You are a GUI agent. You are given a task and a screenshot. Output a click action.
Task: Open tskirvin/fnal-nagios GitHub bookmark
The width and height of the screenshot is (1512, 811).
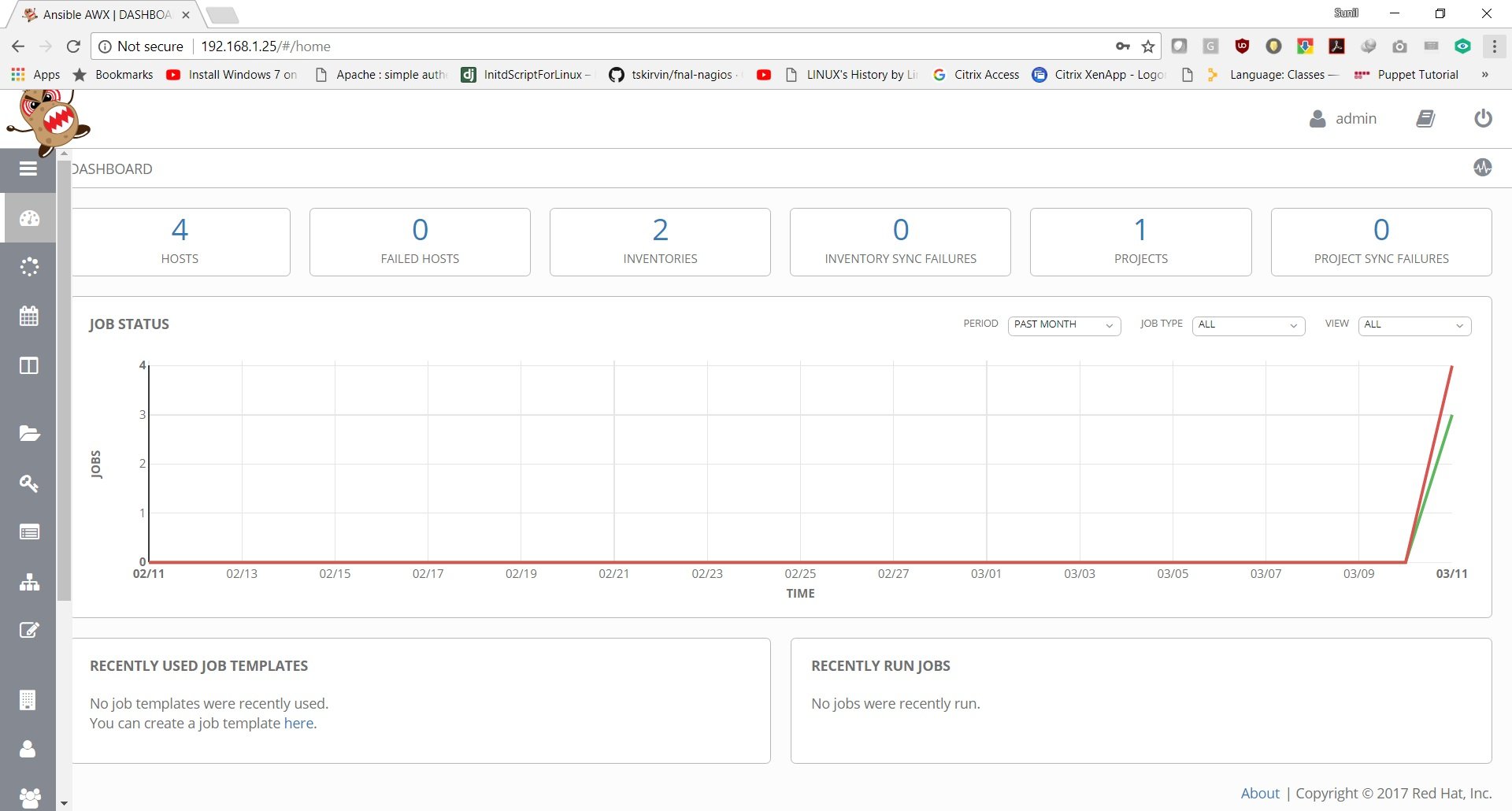coord(674,75)
